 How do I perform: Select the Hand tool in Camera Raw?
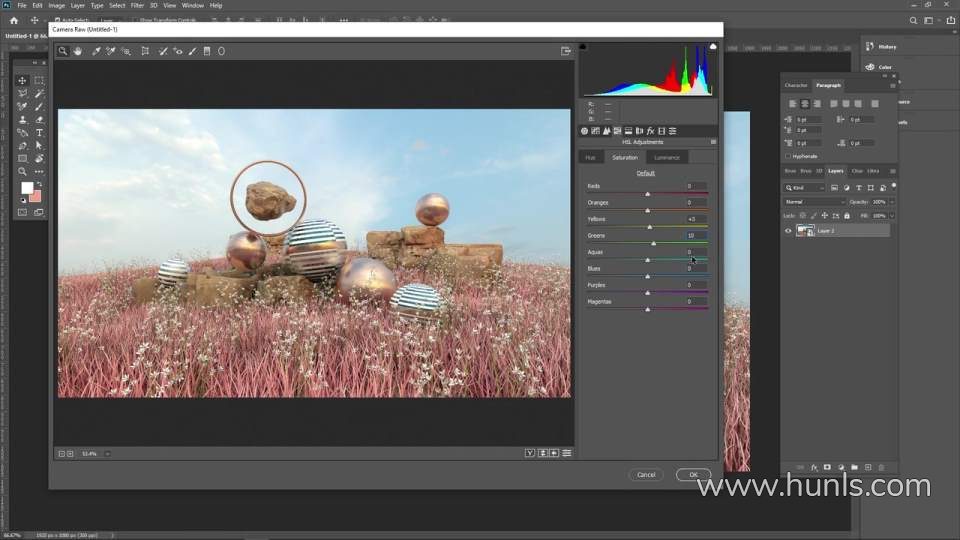77,51
